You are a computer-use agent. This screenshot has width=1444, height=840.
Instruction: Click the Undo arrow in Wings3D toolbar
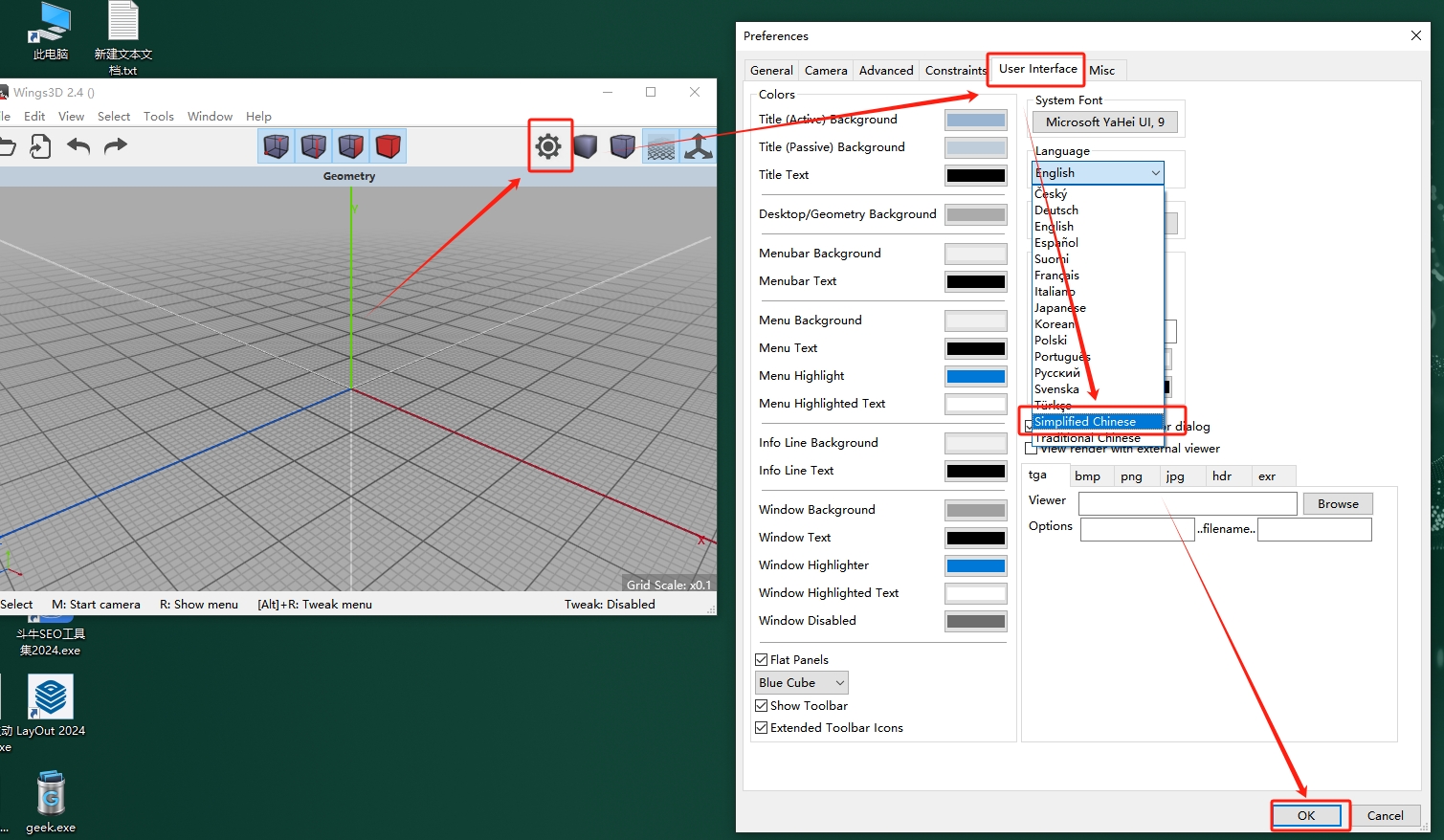pyautogui.click(x=78, y=146)
